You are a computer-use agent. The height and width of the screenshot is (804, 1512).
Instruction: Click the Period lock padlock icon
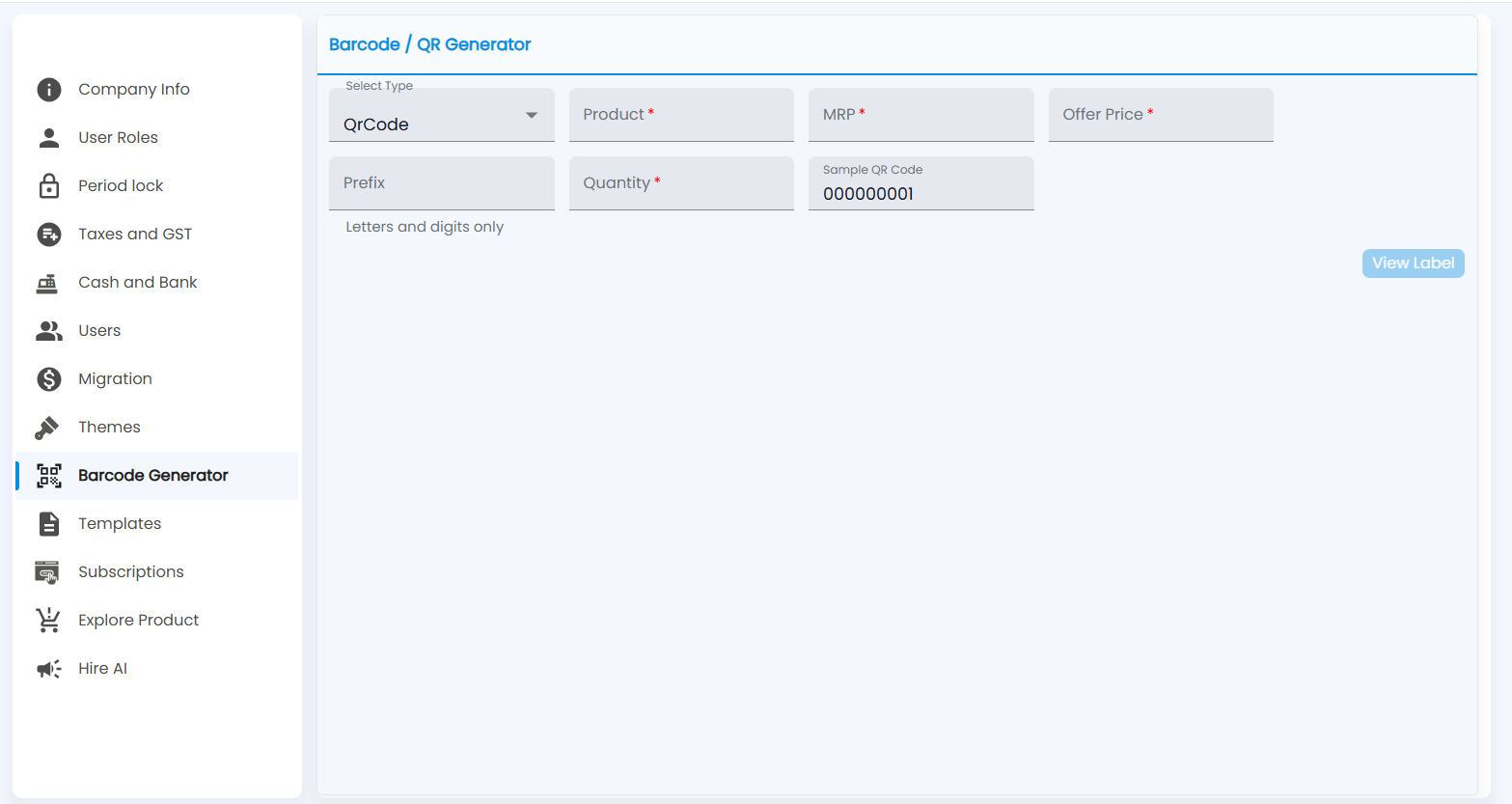point(49,186)
